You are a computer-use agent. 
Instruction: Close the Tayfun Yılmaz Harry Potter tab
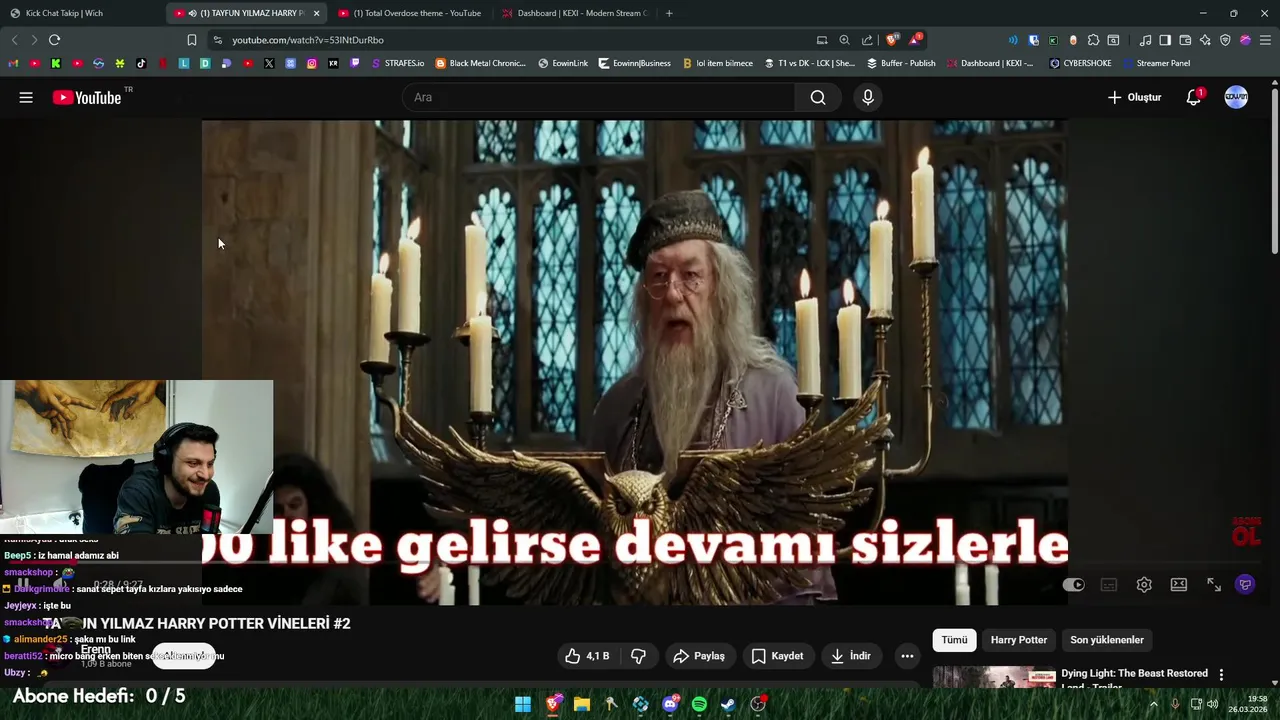pyautogui.click(x=316, y=13)
